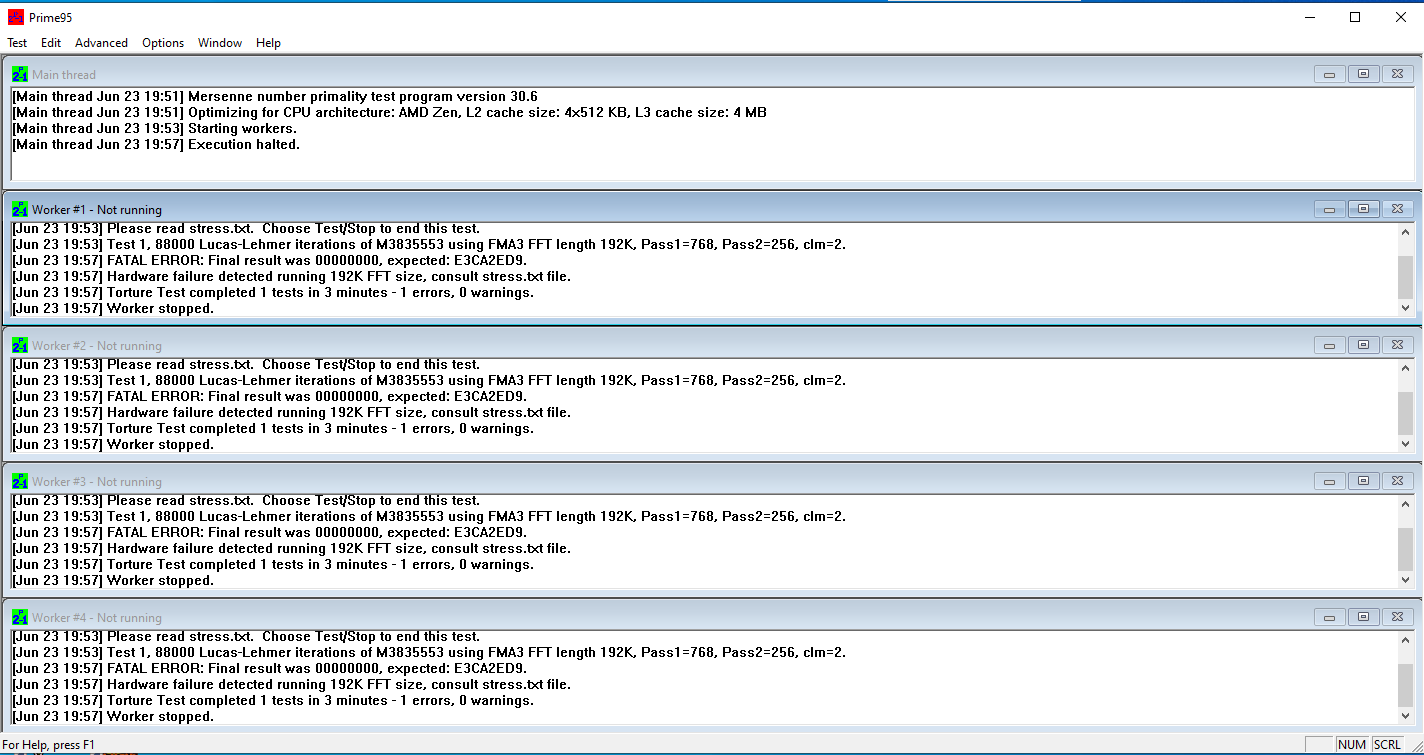Click Worker #3 scrollbar up arrow

pos(1406,504)
